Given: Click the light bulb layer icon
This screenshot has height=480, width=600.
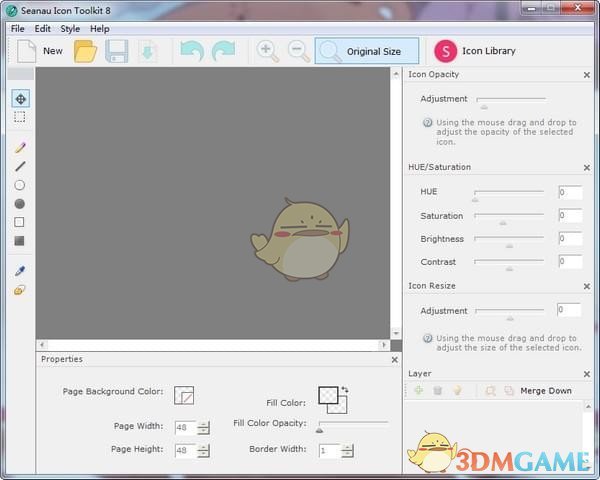Looking at the screenshot, I should [x=457, y=390].
